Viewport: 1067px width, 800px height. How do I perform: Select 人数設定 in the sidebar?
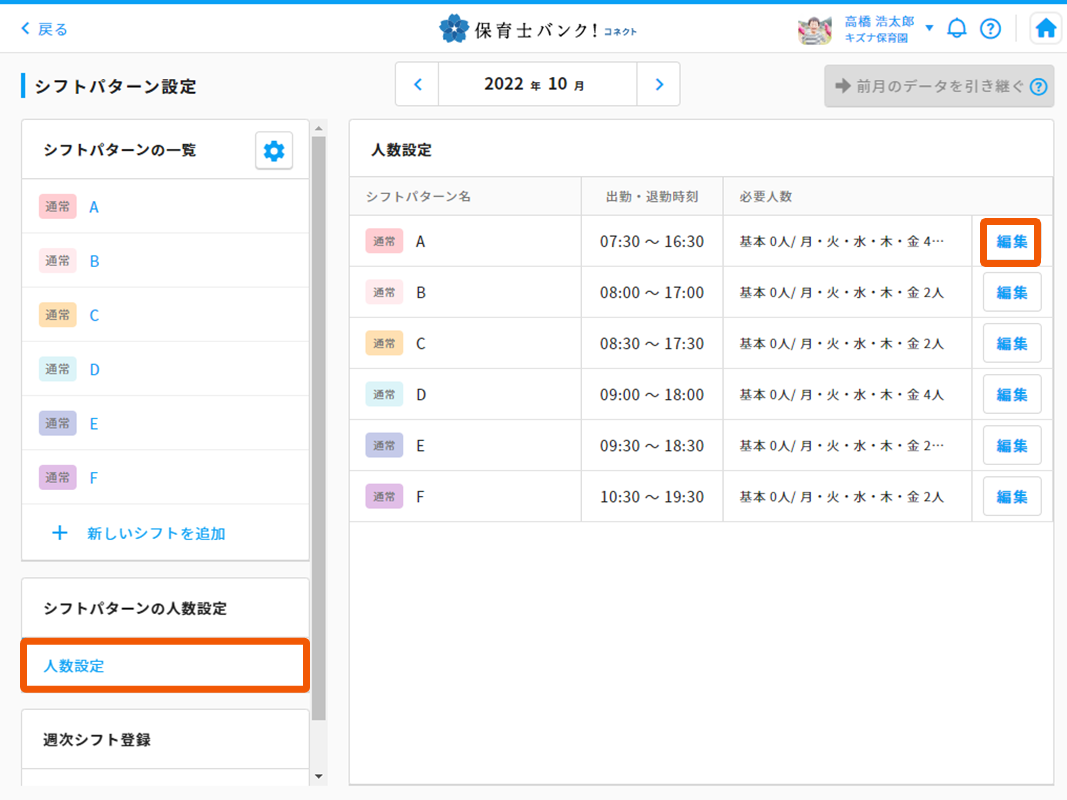tap(74, 666)
